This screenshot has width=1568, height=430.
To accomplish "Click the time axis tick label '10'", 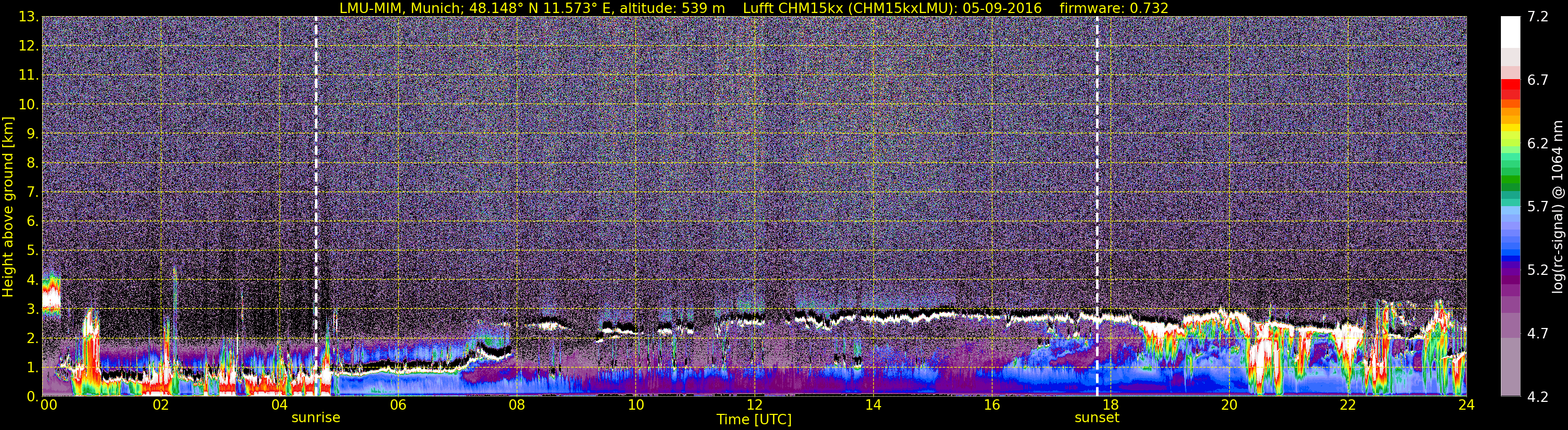I will (635, 406).
